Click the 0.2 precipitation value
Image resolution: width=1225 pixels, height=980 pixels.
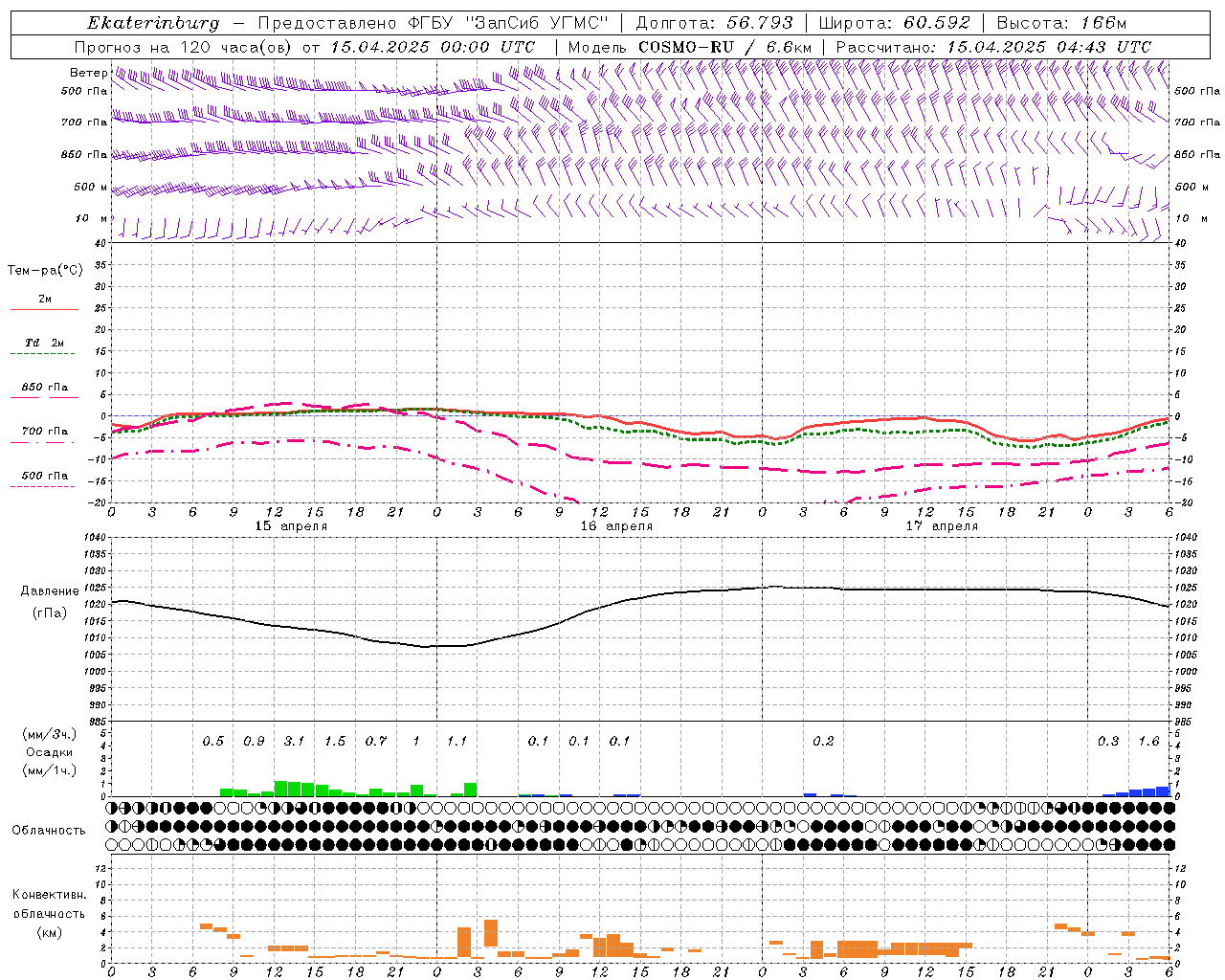(x=823, y=742)
